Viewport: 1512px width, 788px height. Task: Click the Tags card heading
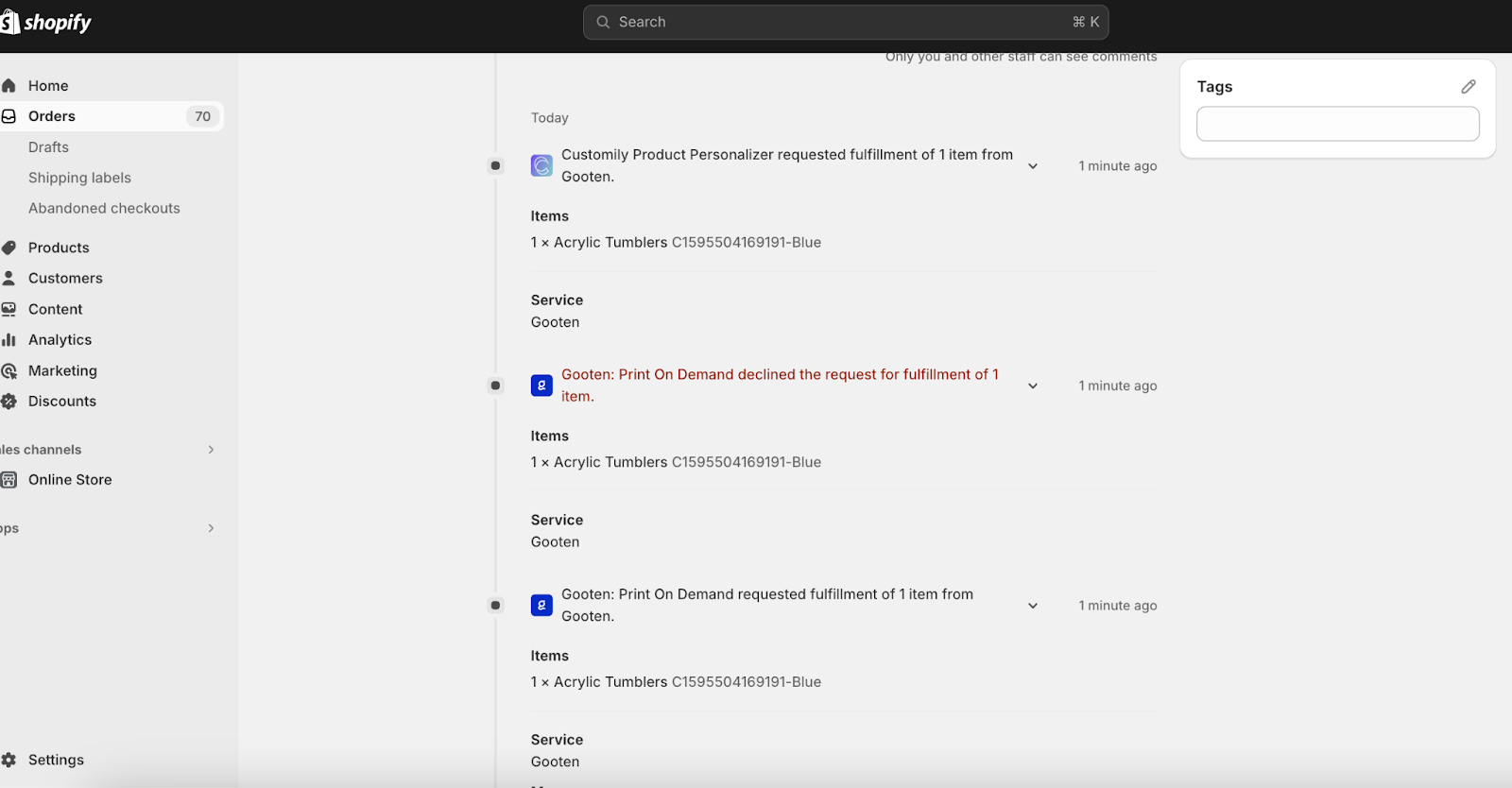(1214, 87)
